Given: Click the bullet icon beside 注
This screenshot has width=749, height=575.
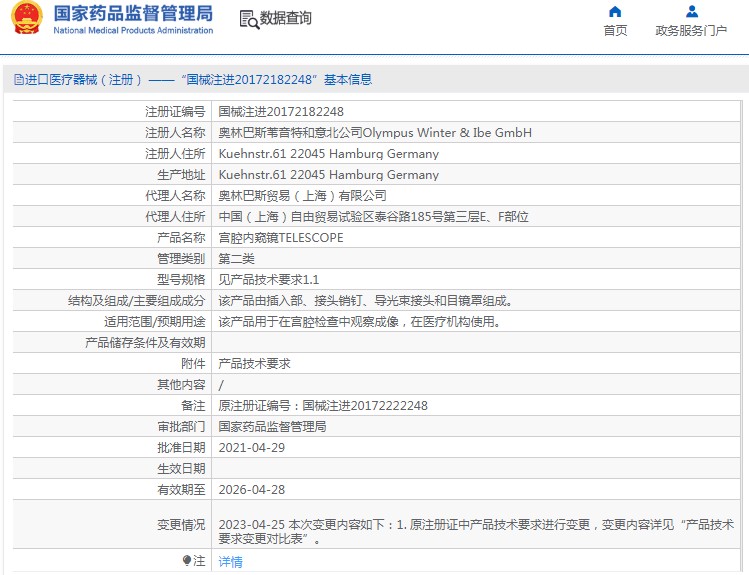Looking at the screenshot, I should [186, 561].
